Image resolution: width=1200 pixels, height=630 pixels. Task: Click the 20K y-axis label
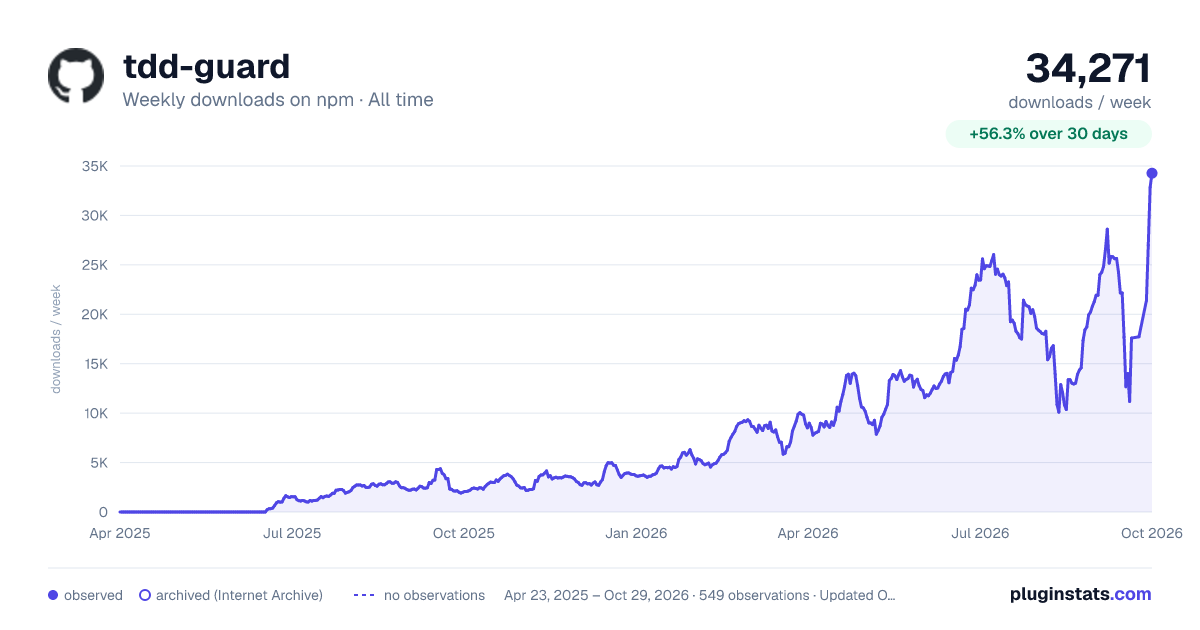tap(94, 314)
